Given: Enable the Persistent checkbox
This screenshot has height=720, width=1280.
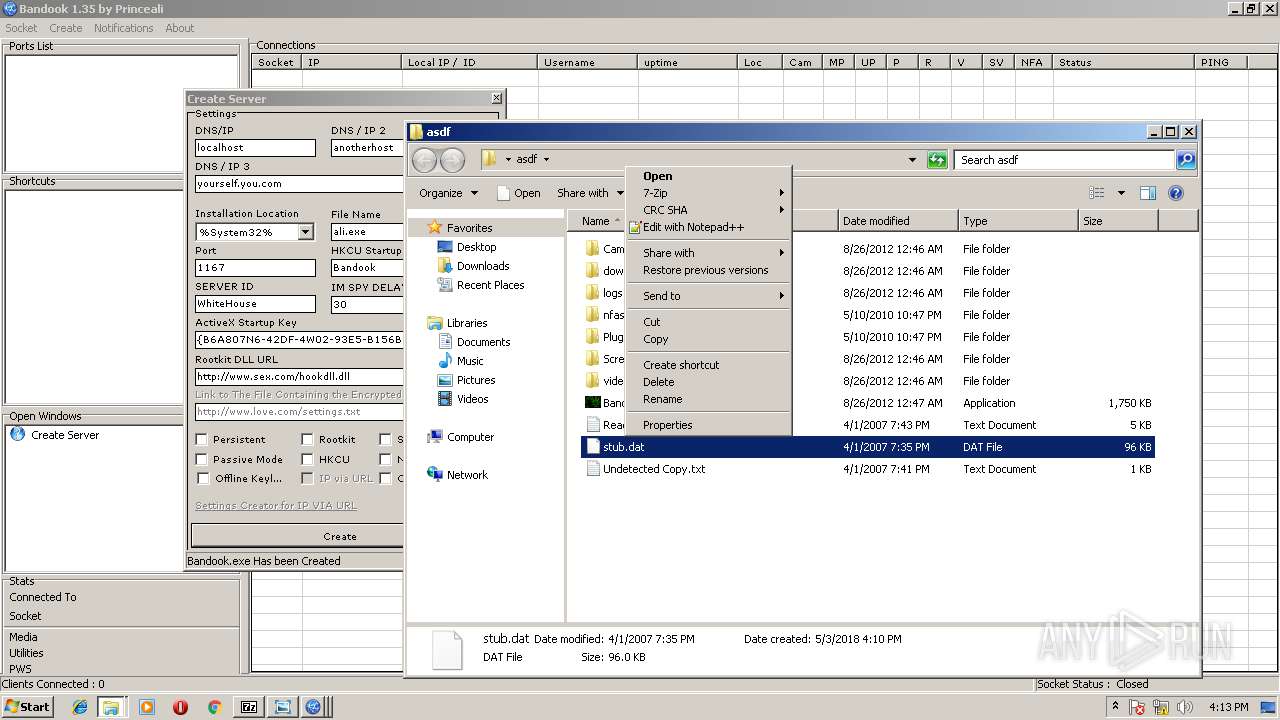Looking at the screenshot, I should coord(202,439).
